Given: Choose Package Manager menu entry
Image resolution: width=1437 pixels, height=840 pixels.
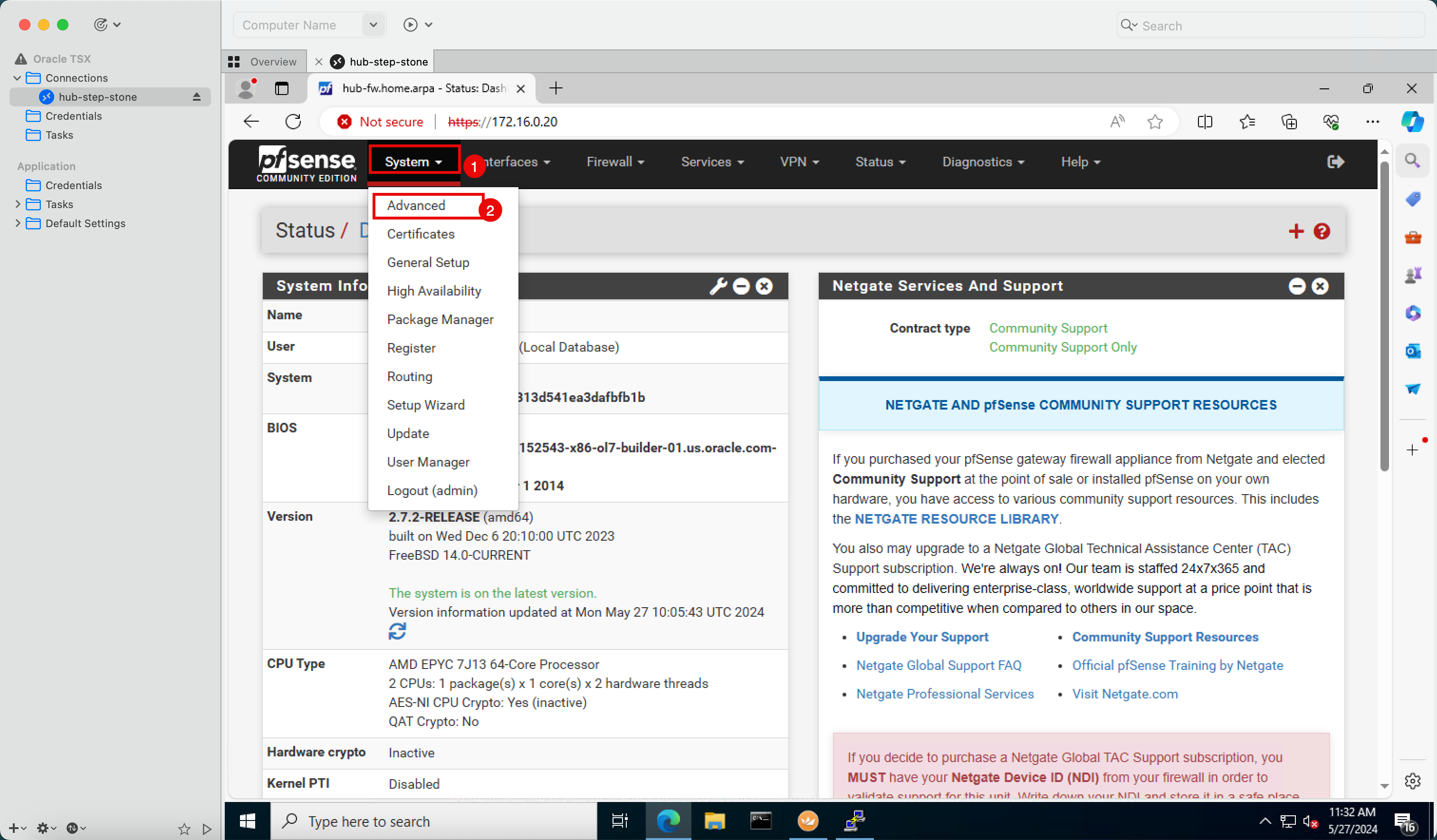Looking at the screenshot, I should (x=440, y=319).
